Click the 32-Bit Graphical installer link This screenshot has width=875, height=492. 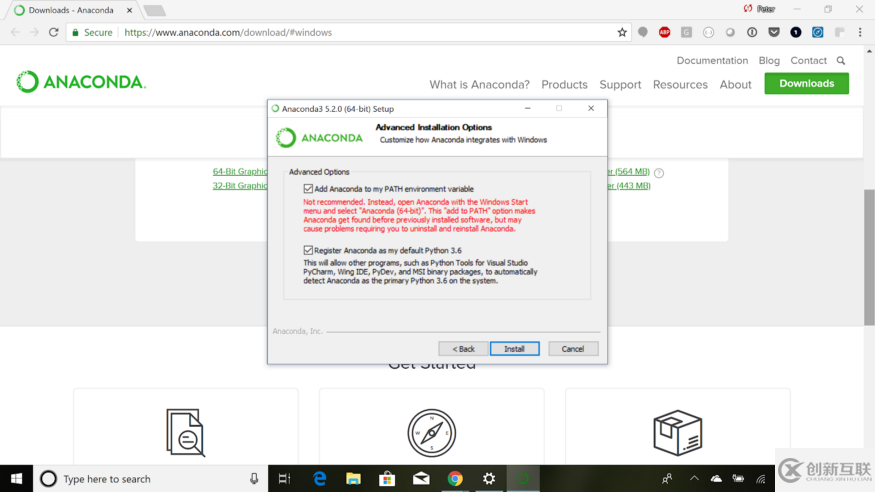click(240, 186)
